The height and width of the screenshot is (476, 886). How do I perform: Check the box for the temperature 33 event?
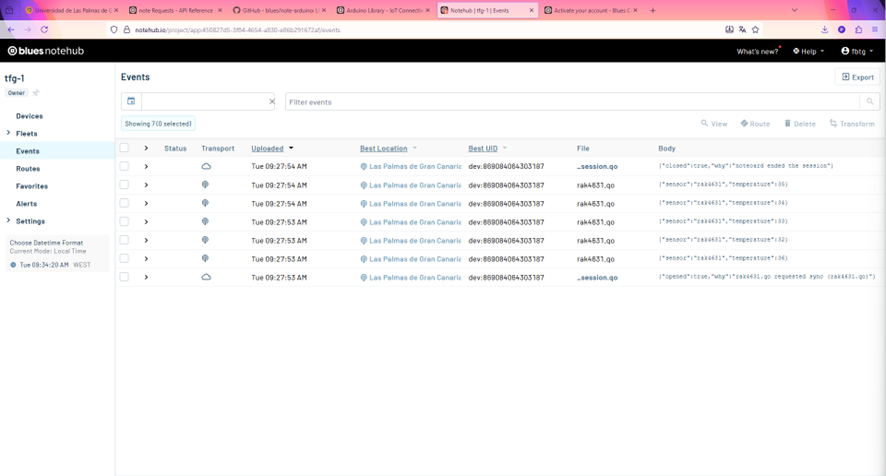(x=124, y=222)
